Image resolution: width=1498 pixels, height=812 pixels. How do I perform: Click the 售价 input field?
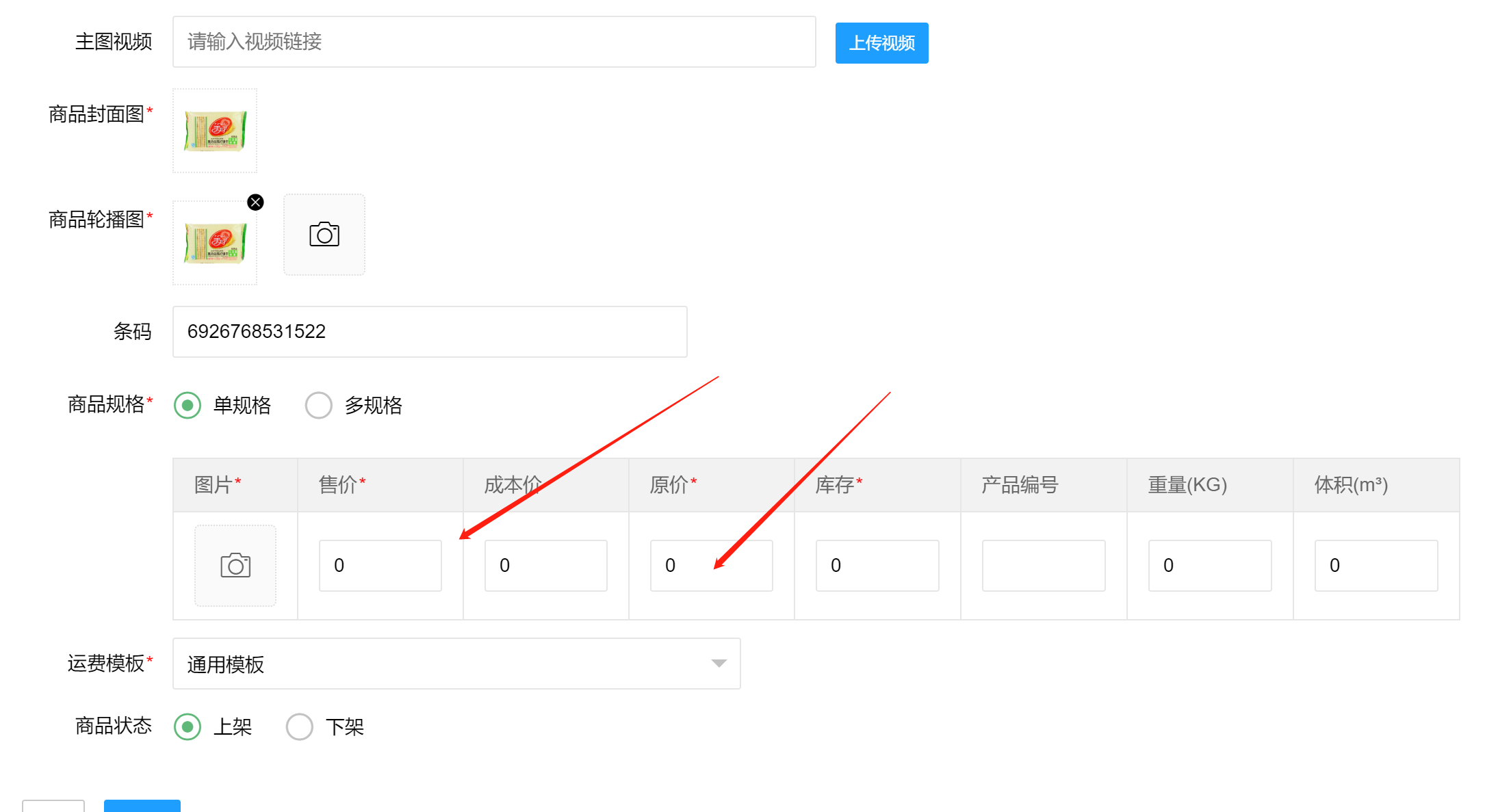click(381, 565)
